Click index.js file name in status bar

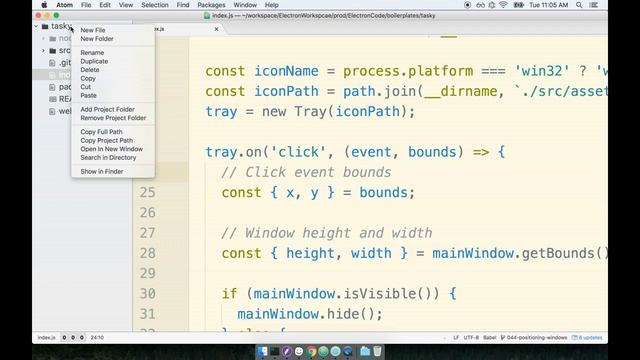[x=46, y=338]
